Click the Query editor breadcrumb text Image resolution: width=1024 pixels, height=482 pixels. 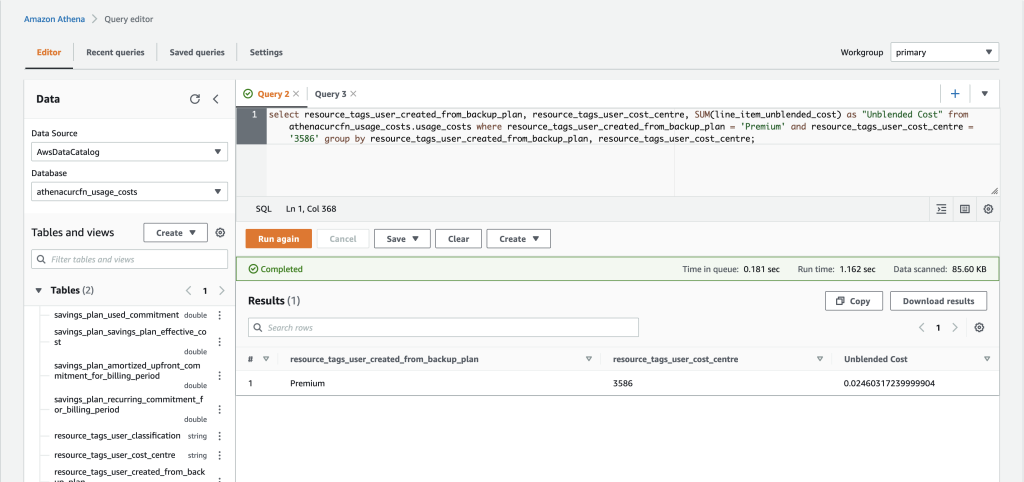point(129,19)
